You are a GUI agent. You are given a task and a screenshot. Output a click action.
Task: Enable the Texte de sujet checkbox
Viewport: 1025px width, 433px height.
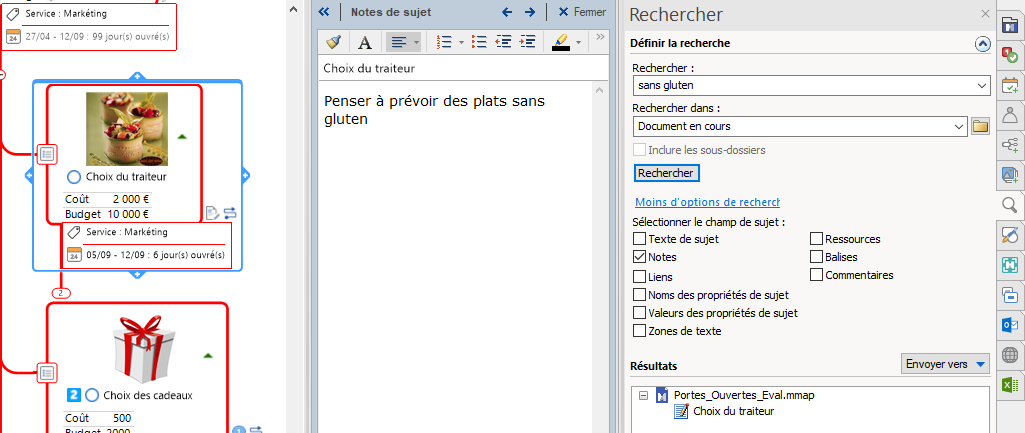pos(640,239)
